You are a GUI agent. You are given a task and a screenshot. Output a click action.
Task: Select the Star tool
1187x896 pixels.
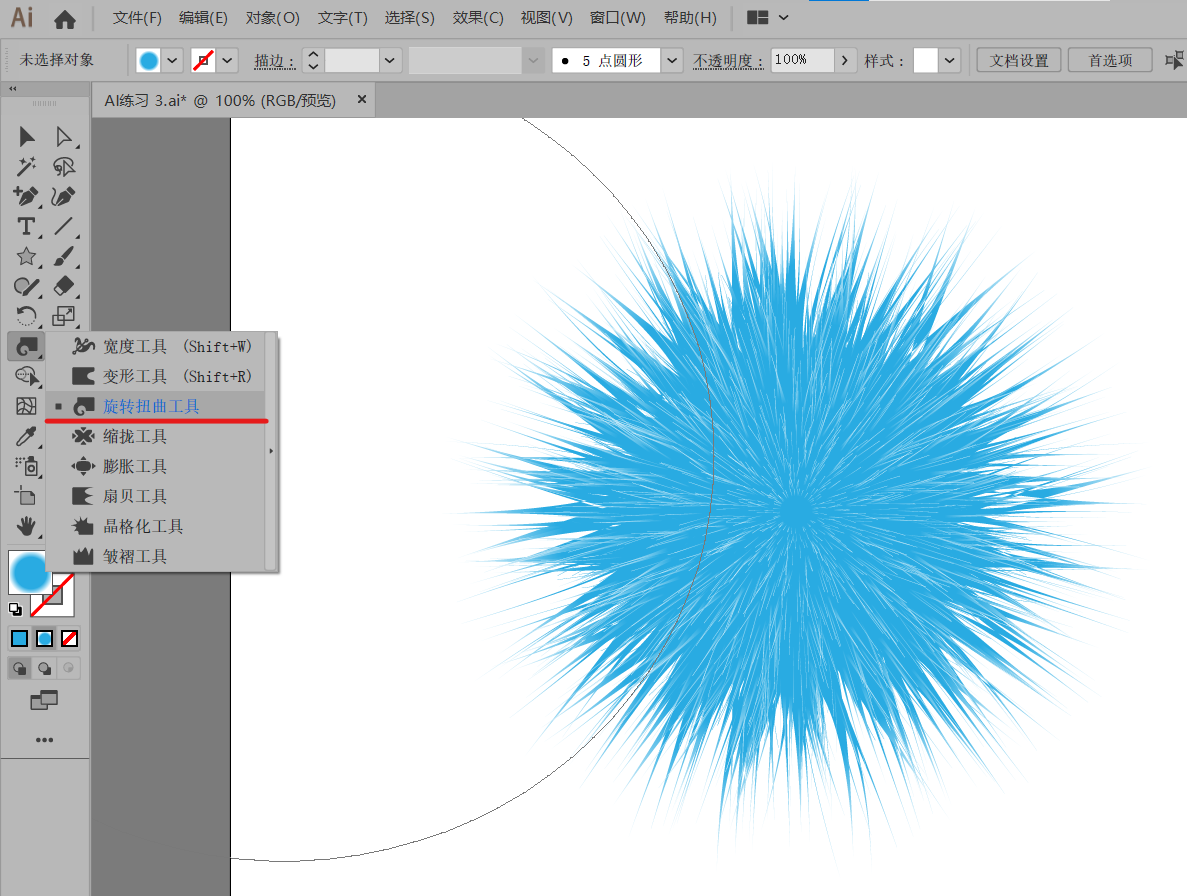(x=26, y=257)
